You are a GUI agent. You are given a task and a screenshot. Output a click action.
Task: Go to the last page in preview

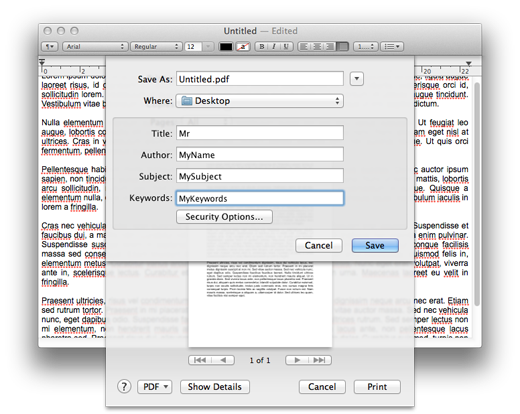point(320,360)
